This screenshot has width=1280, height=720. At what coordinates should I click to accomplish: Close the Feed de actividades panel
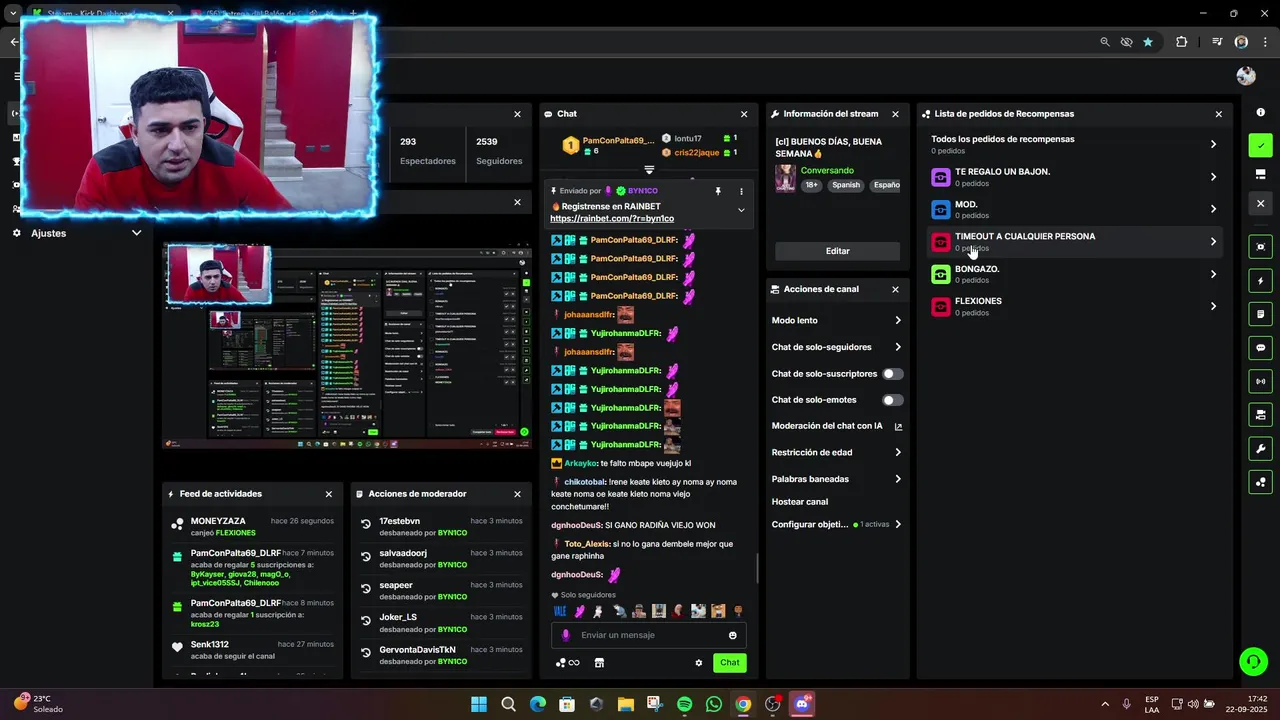click(x=328, y=494)
